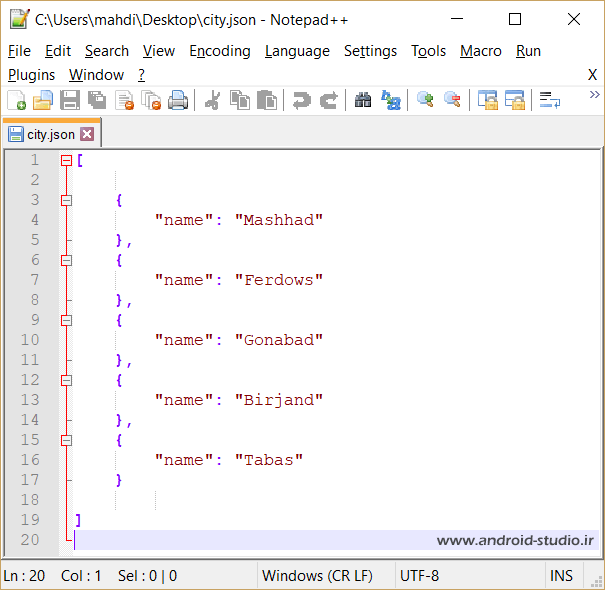Click the Print toolbar icon
Viewport: 605px width, 590px height.
(178, 100)
